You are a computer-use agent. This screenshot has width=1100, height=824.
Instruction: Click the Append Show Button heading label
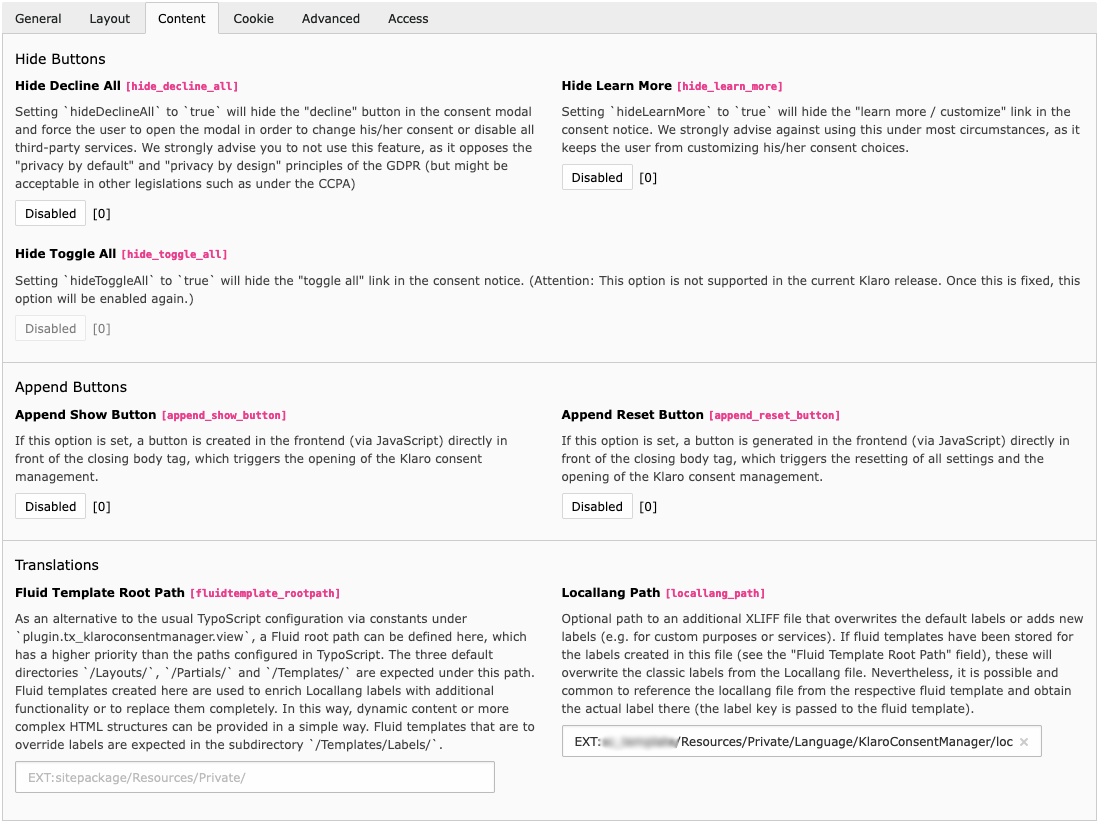85,414
